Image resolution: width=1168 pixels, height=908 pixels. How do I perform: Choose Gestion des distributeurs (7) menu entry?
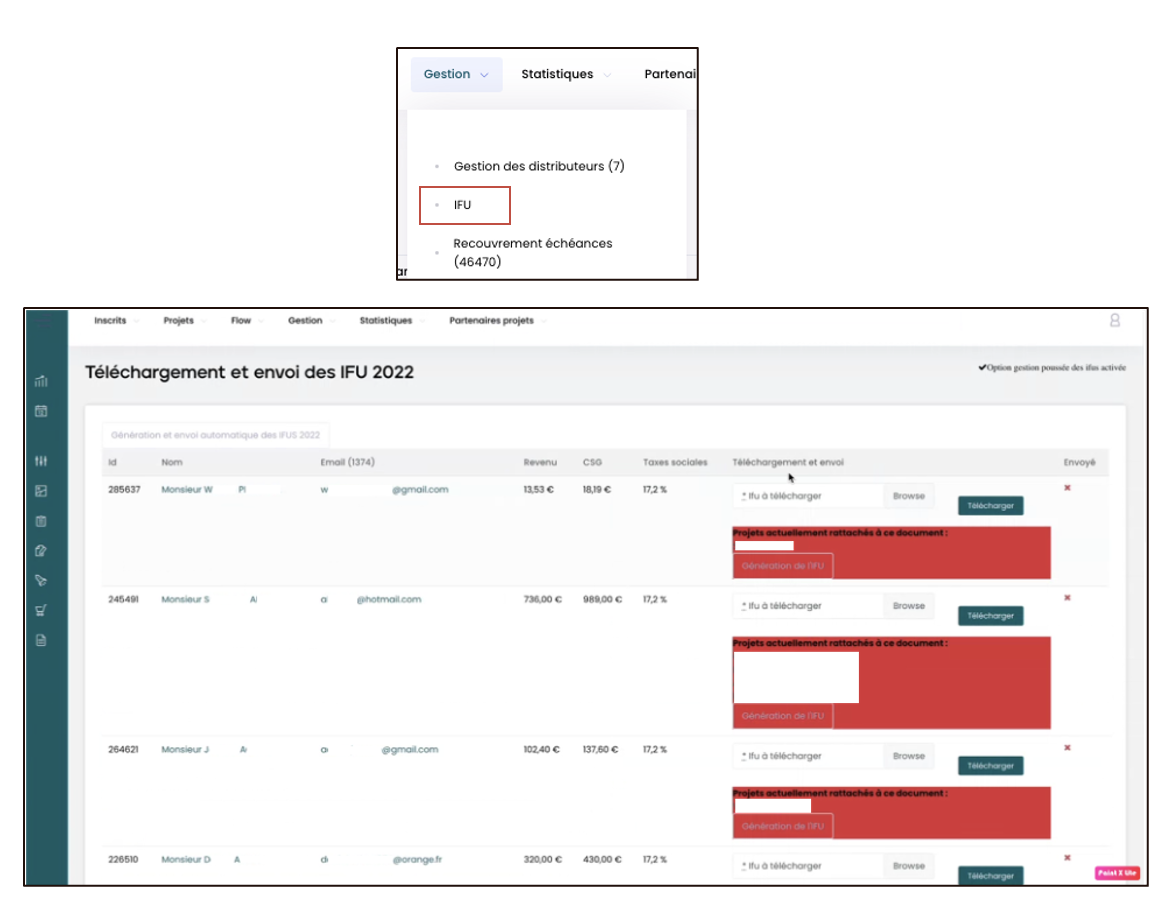[538, 166]
